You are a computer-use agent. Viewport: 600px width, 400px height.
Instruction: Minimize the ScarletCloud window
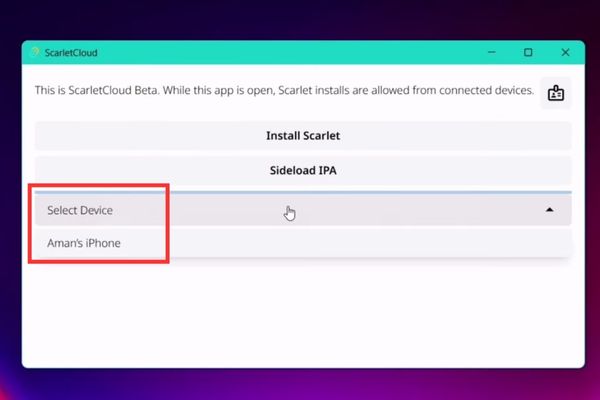click(x=491, y=52)
